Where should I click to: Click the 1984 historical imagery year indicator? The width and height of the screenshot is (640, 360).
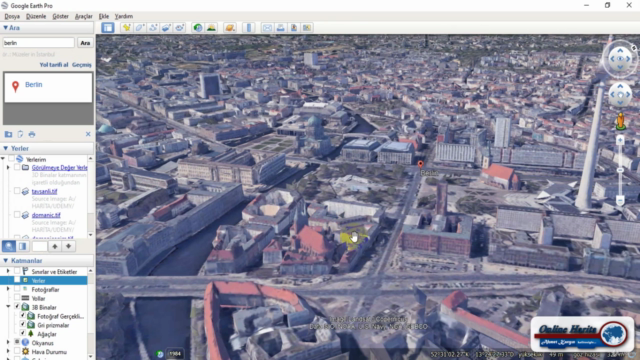click(x=175, y=354)
